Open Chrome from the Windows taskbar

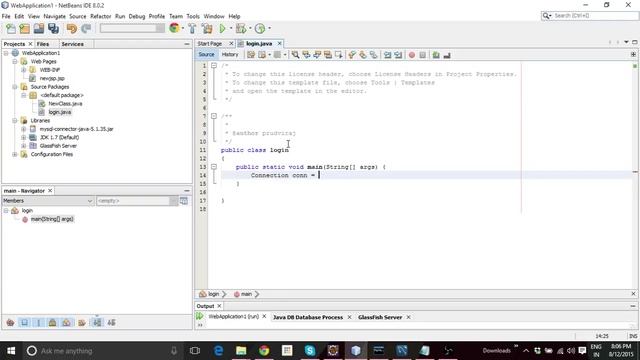point(264,351)
